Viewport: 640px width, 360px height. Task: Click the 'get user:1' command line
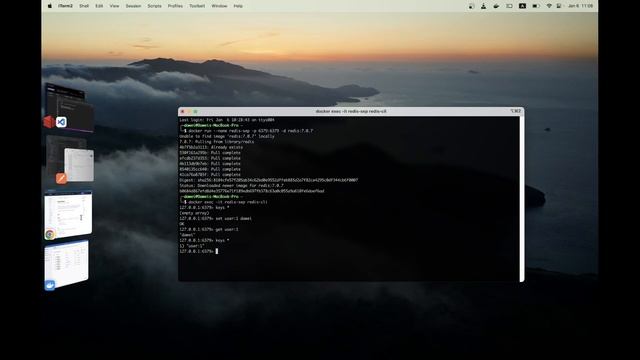pyautogui.click(x=209, y=229)
